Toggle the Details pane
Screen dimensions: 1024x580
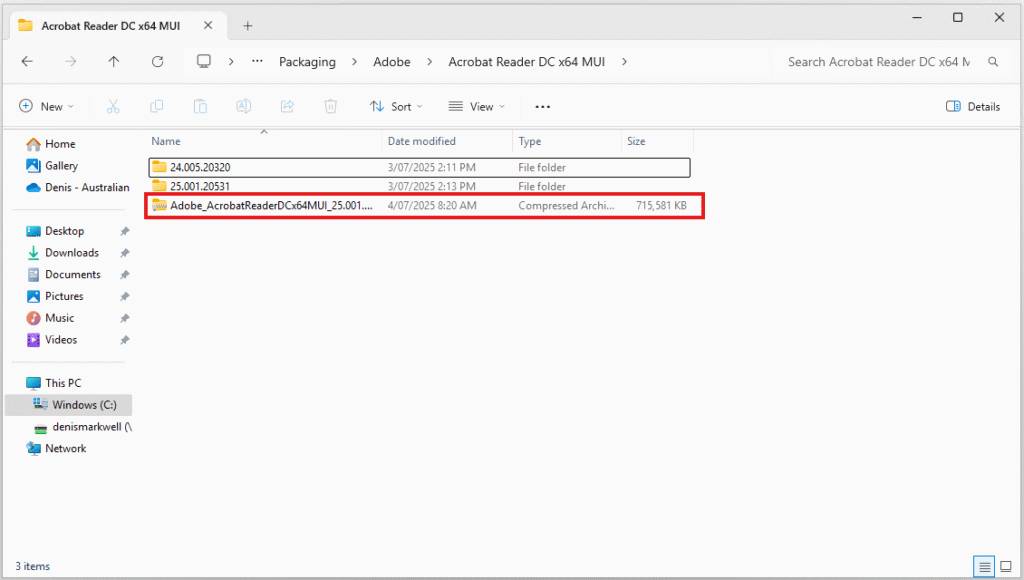click(973, 106)
